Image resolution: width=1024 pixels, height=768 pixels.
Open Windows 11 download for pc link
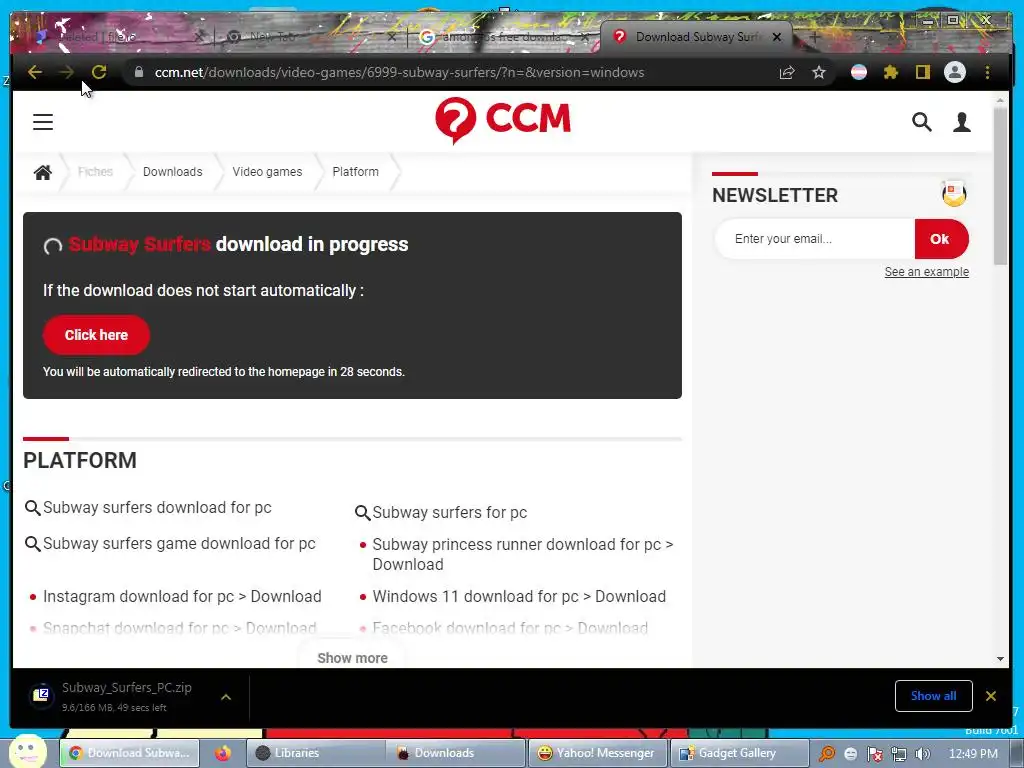coord(519,596)
